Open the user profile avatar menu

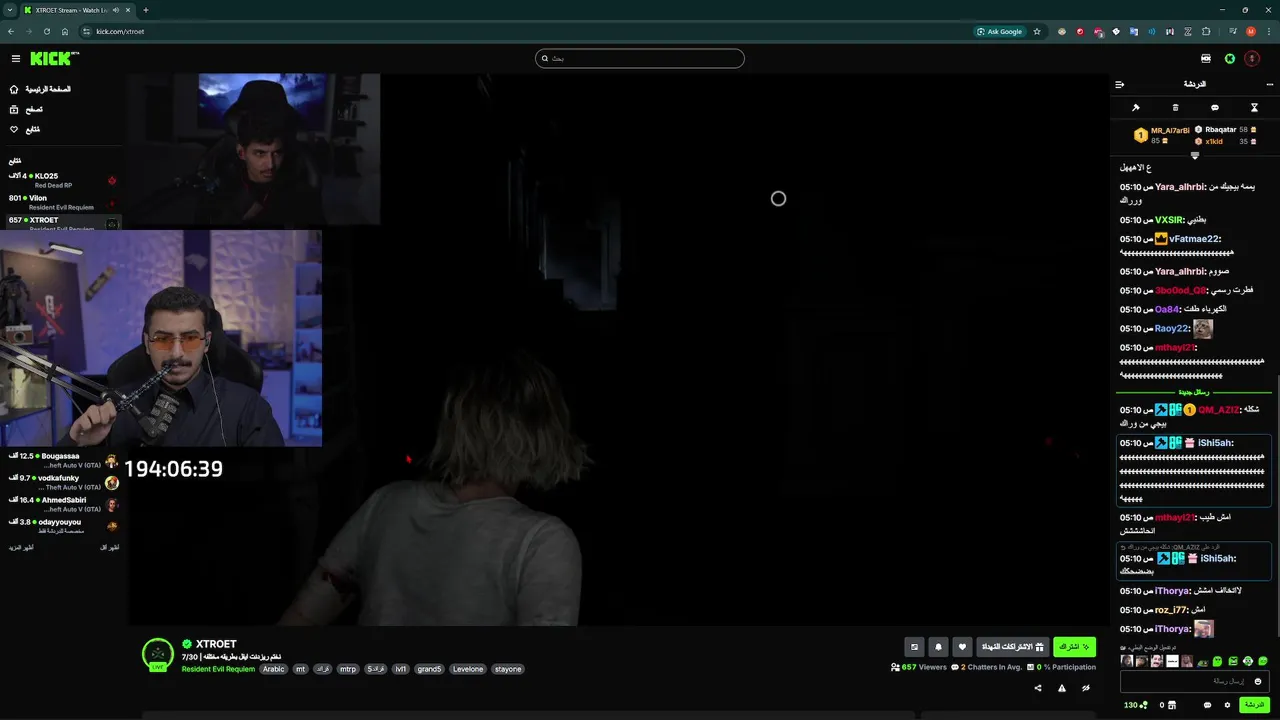click(x=1252, y=59)
